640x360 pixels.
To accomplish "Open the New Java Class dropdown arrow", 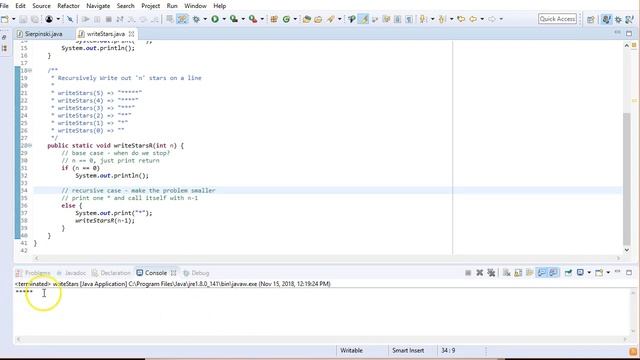I will tap(295, 19).
